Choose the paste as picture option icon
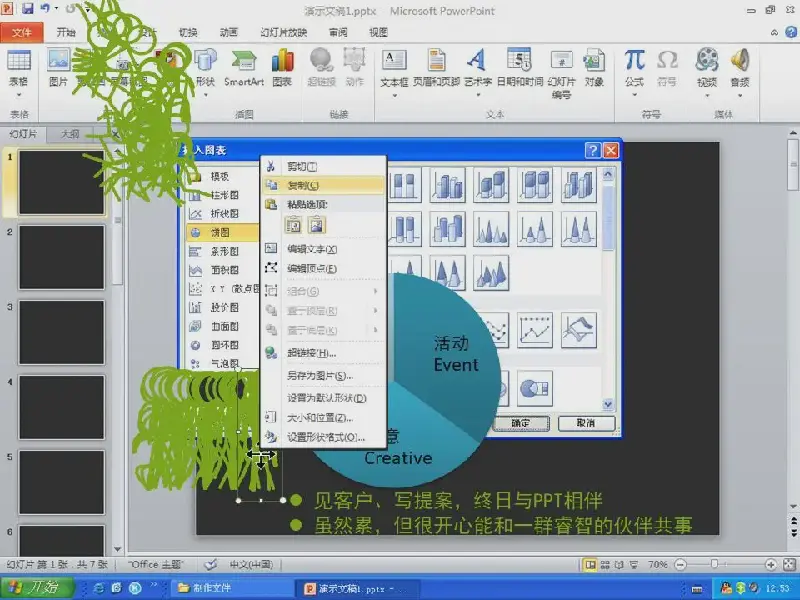800x600 pixels. [x=316, y=225]
